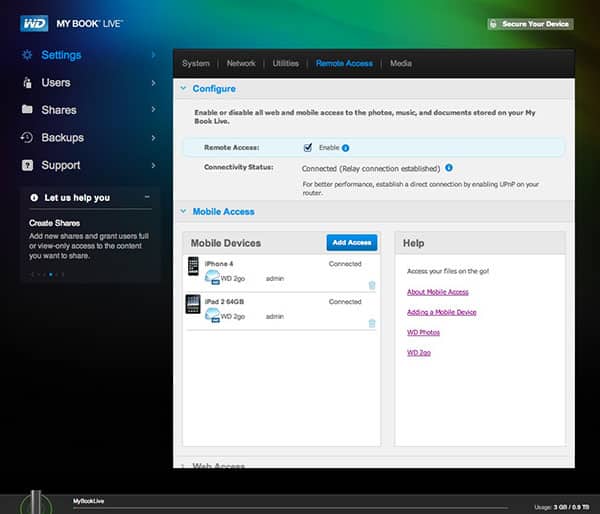
Task: Click the iPhone 4 device name
Action: [219, 264]
